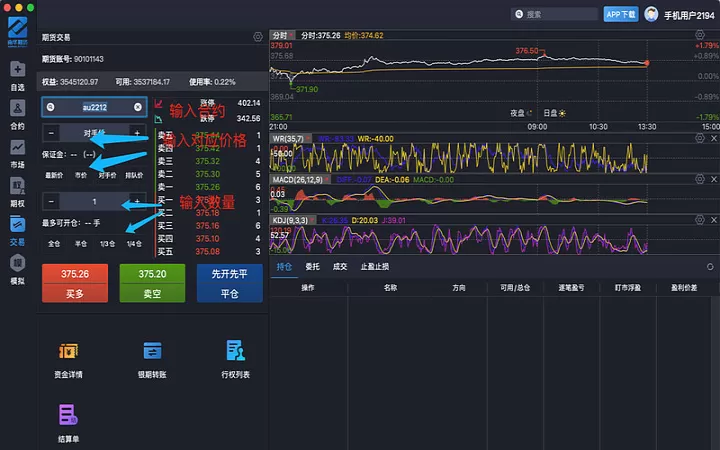Increase quantity with the plus stepper
Image resolution: width=720 pixels, height=450 pixels.
pos(137,201)
